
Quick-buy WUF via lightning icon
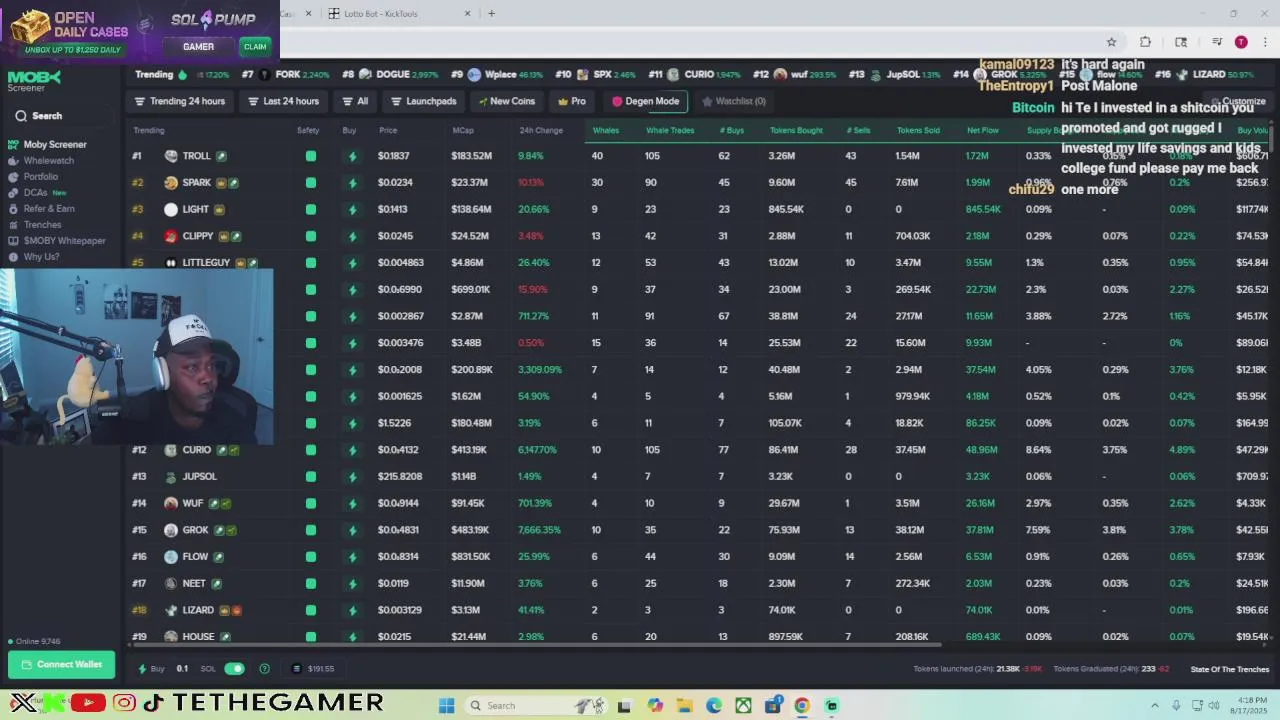[x=352, y=504]
